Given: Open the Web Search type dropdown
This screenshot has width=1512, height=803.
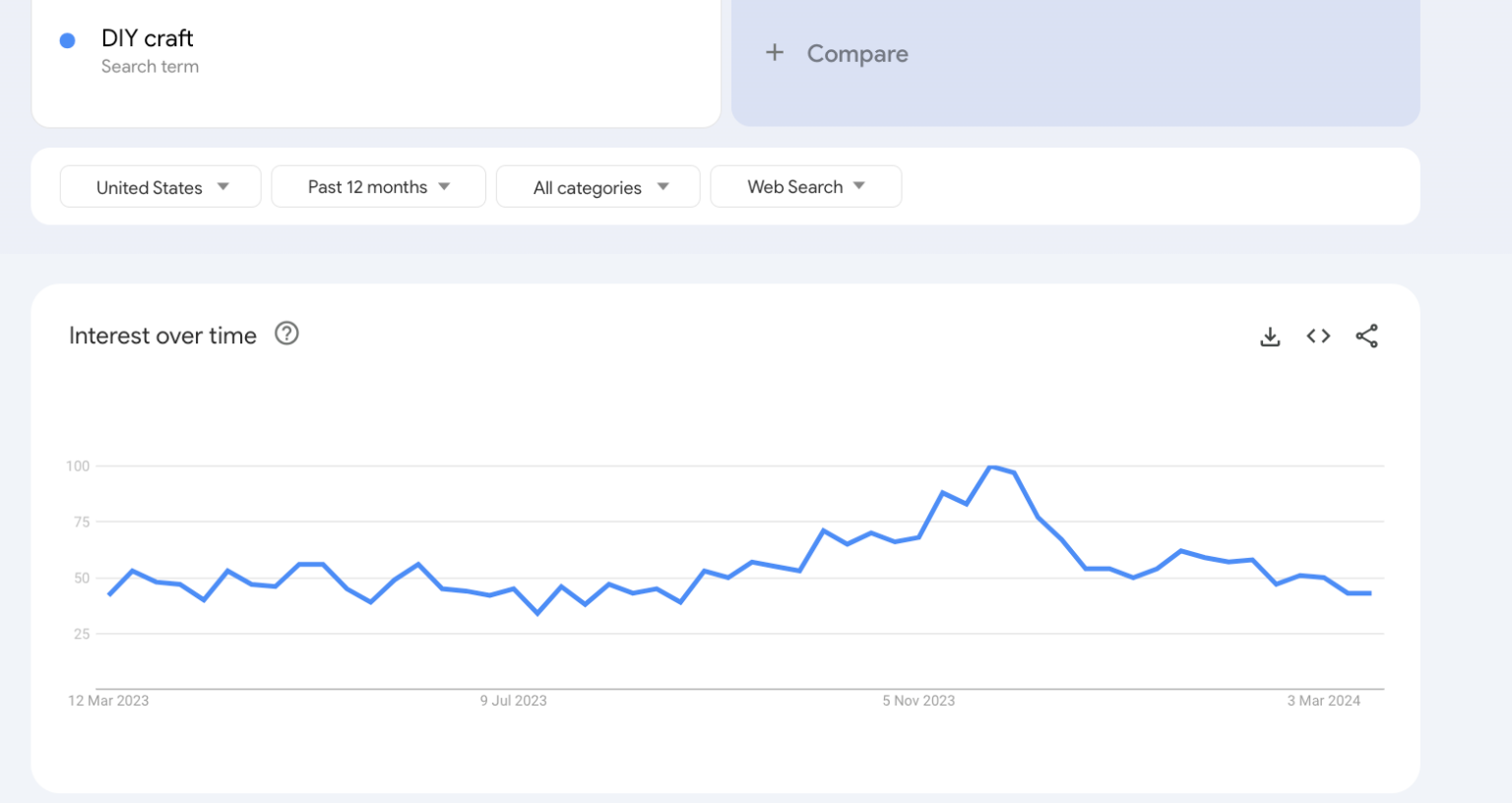Looking at the screenshot, I should (x=805, y=186).
